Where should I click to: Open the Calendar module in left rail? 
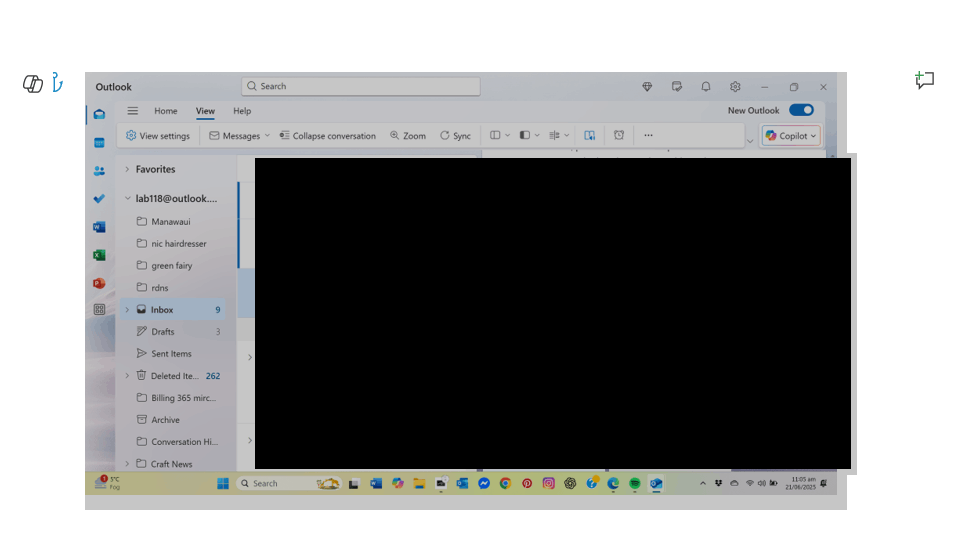pos(99,142)
